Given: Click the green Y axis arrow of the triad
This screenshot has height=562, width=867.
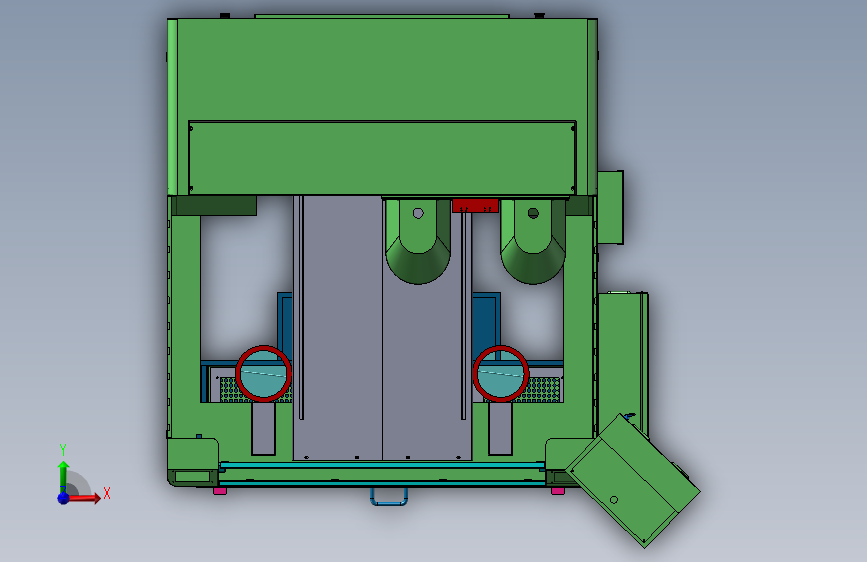Looking at the screenshot, I should coord(63,476).
